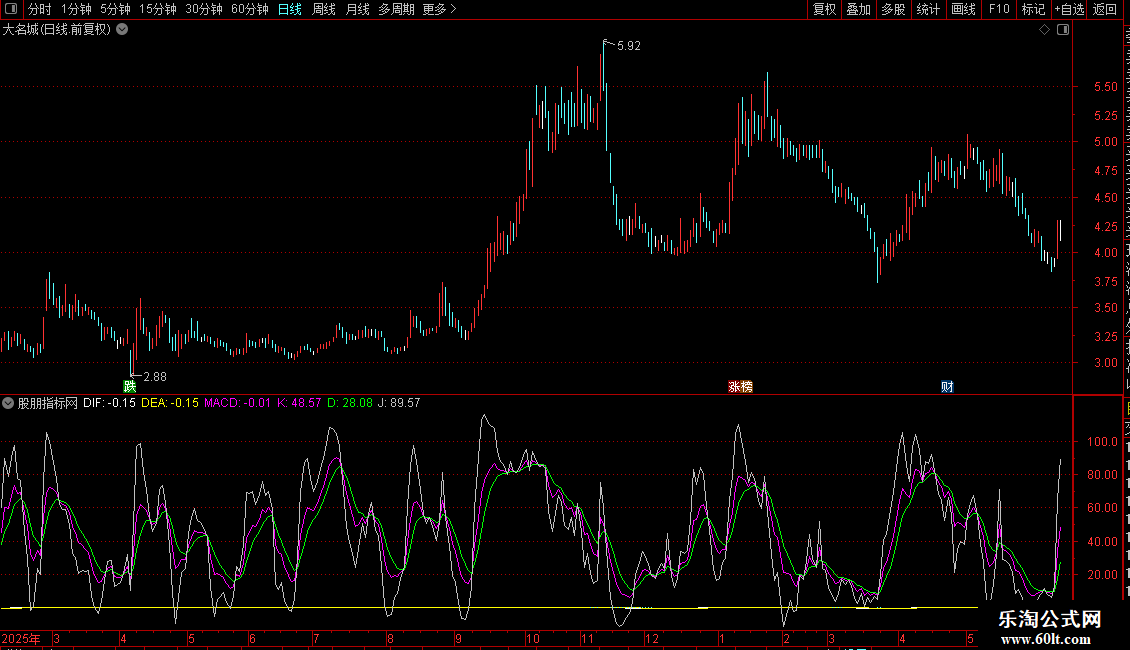Select the 60分钟 period tab
Image resolution: width=1130 pixels, height=650 pixels.
coord(250,9)
